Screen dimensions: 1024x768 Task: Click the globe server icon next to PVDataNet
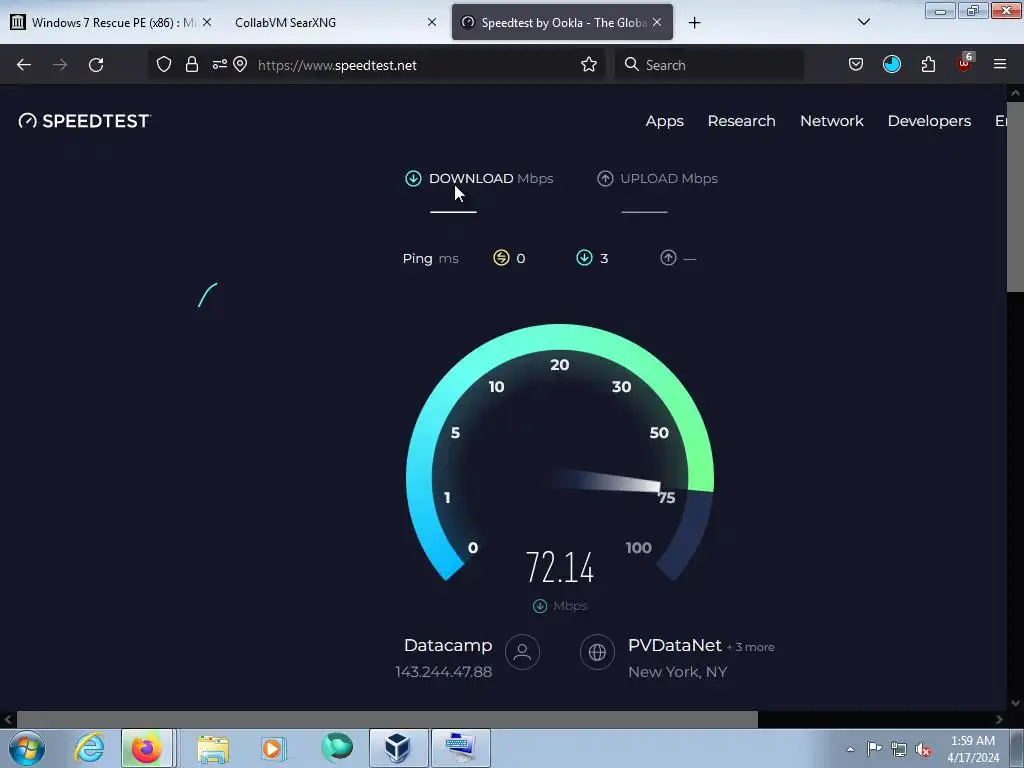[x=597, y=652]
